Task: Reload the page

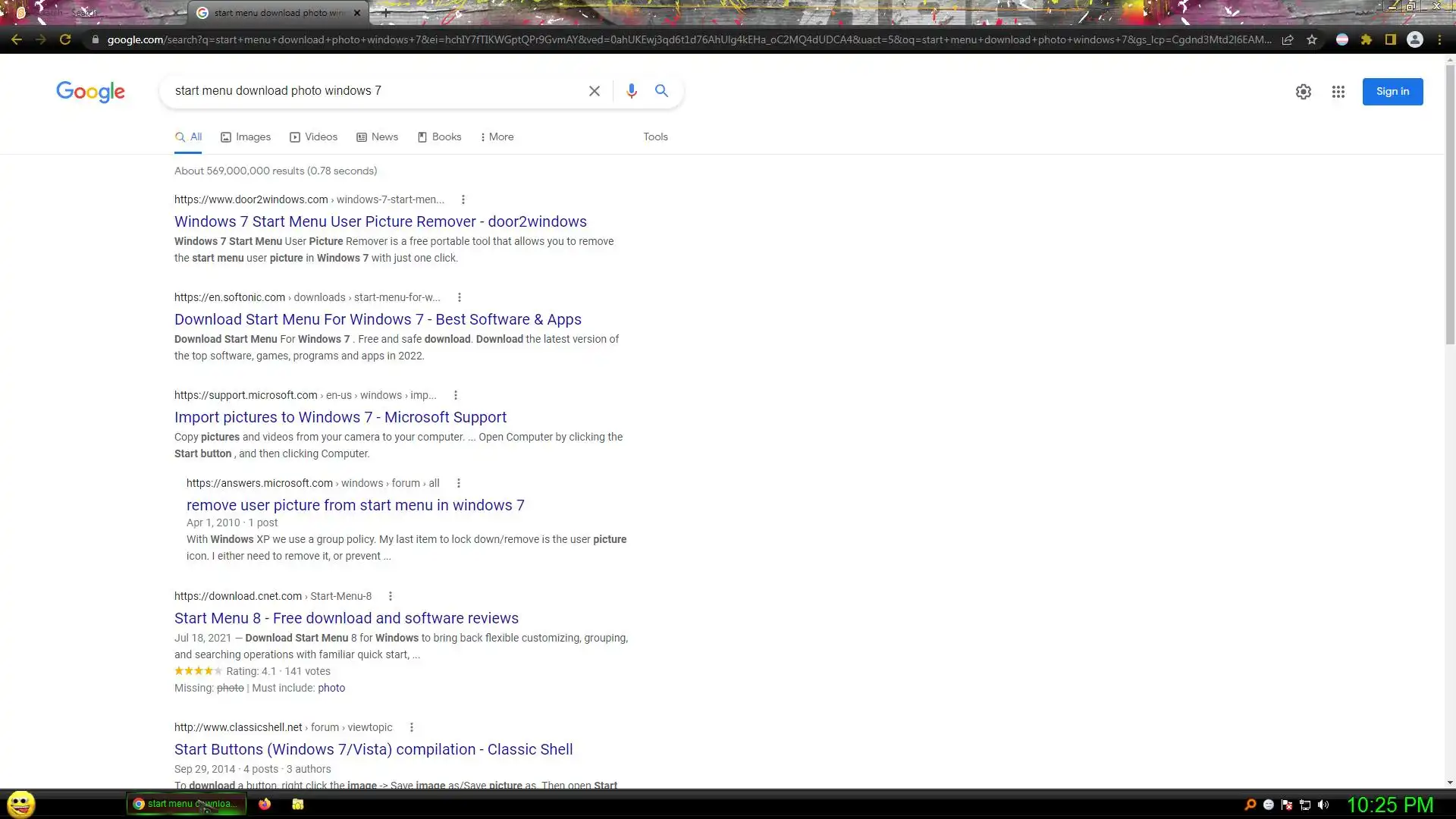Action: pos(65,39)
